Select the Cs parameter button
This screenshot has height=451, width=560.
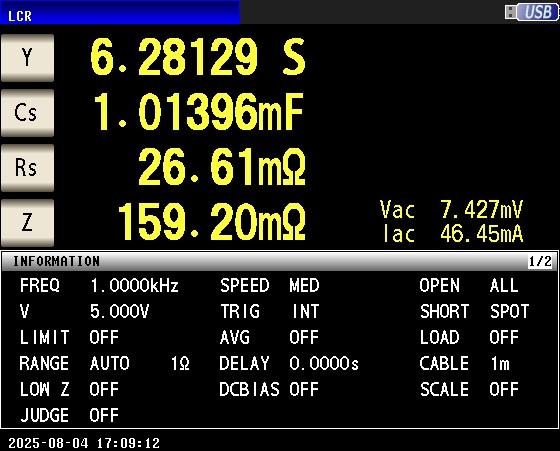coord(28,113)
